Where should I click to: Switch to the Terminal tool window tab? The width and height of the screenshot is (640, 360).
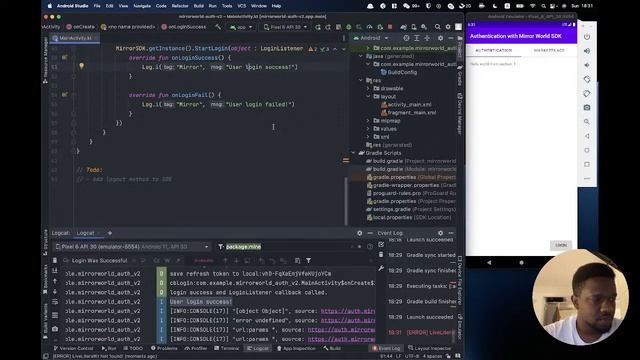(227, 348)
